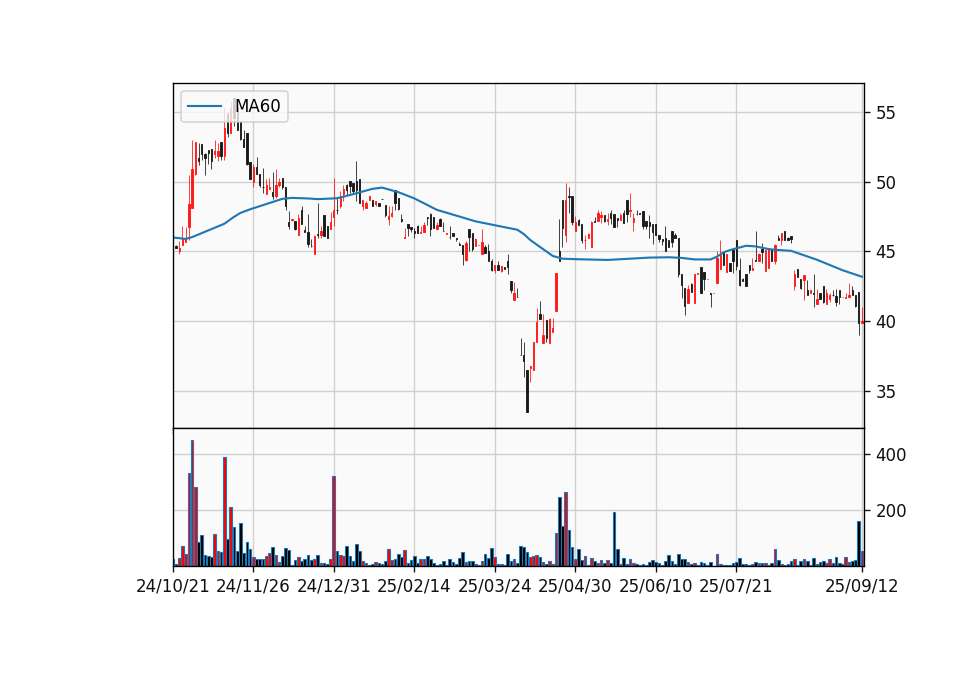
Task: Select the 24/12/31 date label
Action: [x=334, y=586]
